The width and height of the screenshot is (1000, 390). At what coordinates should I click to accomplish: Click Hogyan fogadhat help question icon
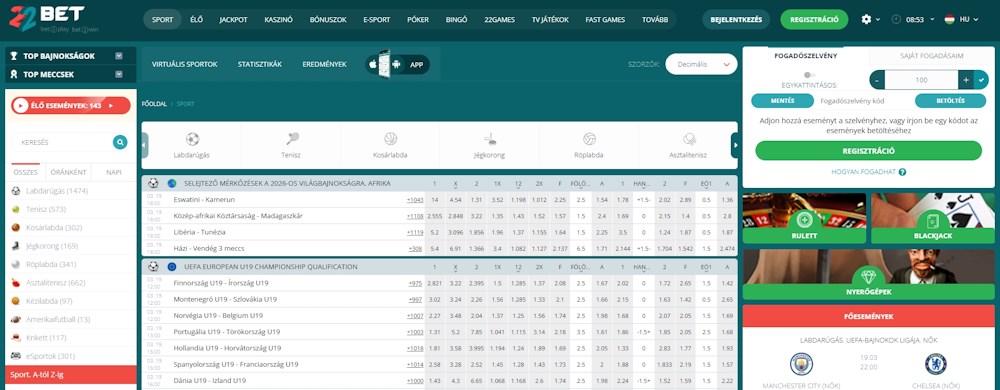902,172
